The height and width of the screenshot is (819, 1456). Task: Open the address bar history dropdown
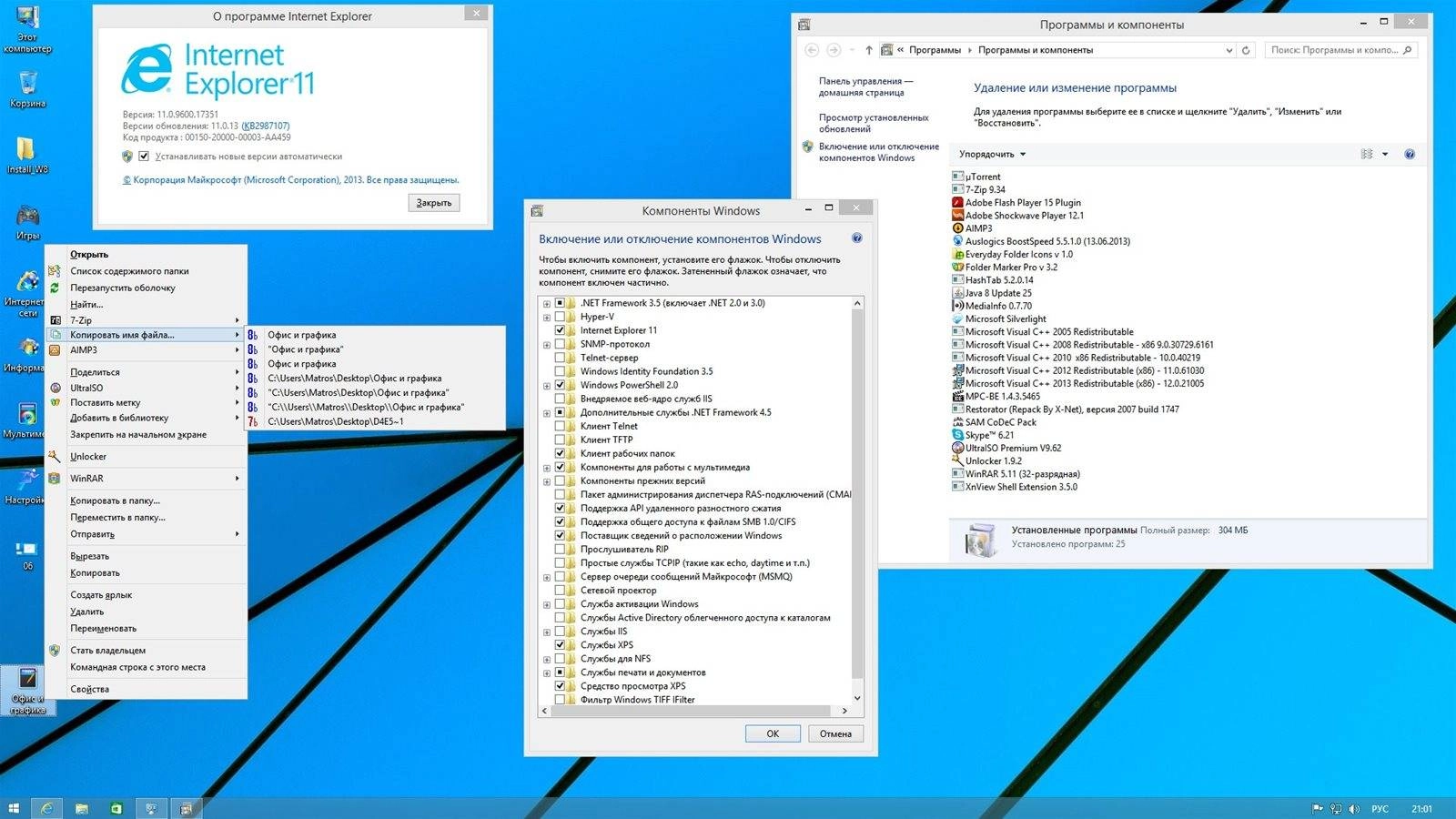(1228, 50)
